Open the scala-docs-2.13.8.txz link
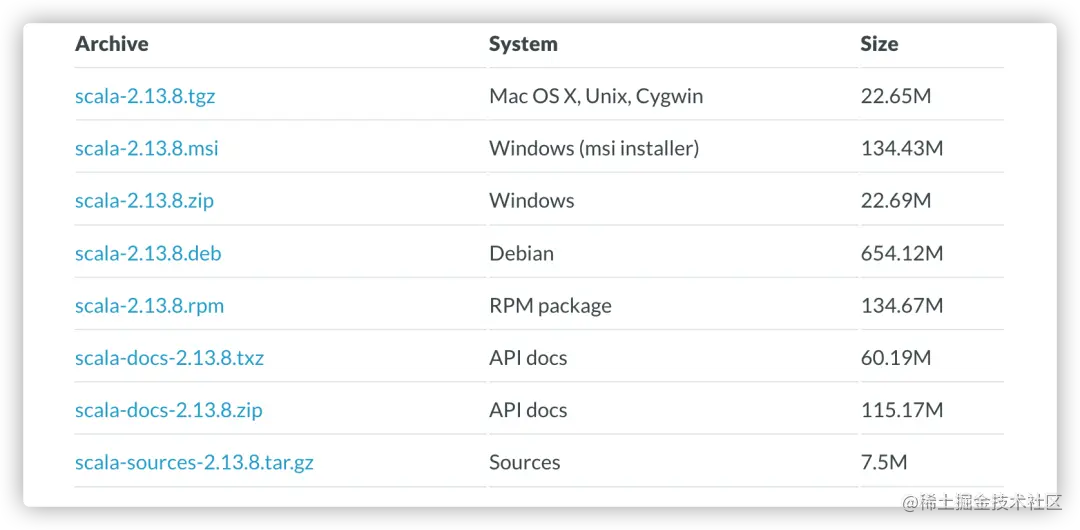The height and width of the screenshot is (530, 1080). click(169, 358)
